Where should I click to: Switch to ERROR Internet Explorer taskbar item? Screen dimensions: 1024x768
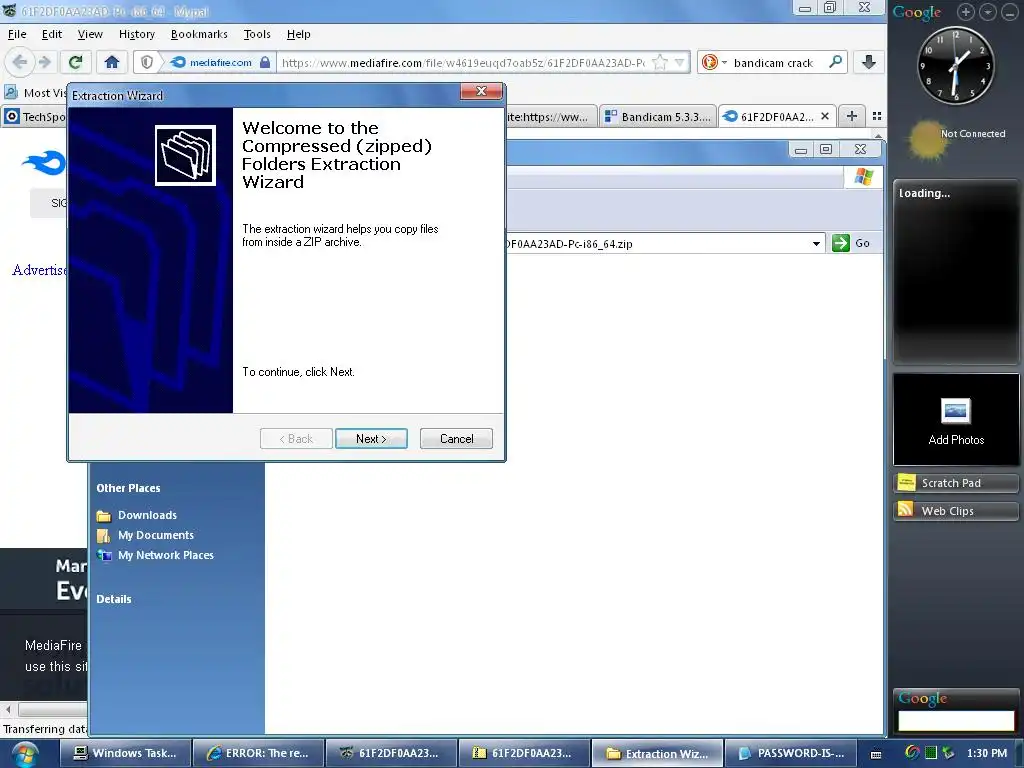point(259,753)
